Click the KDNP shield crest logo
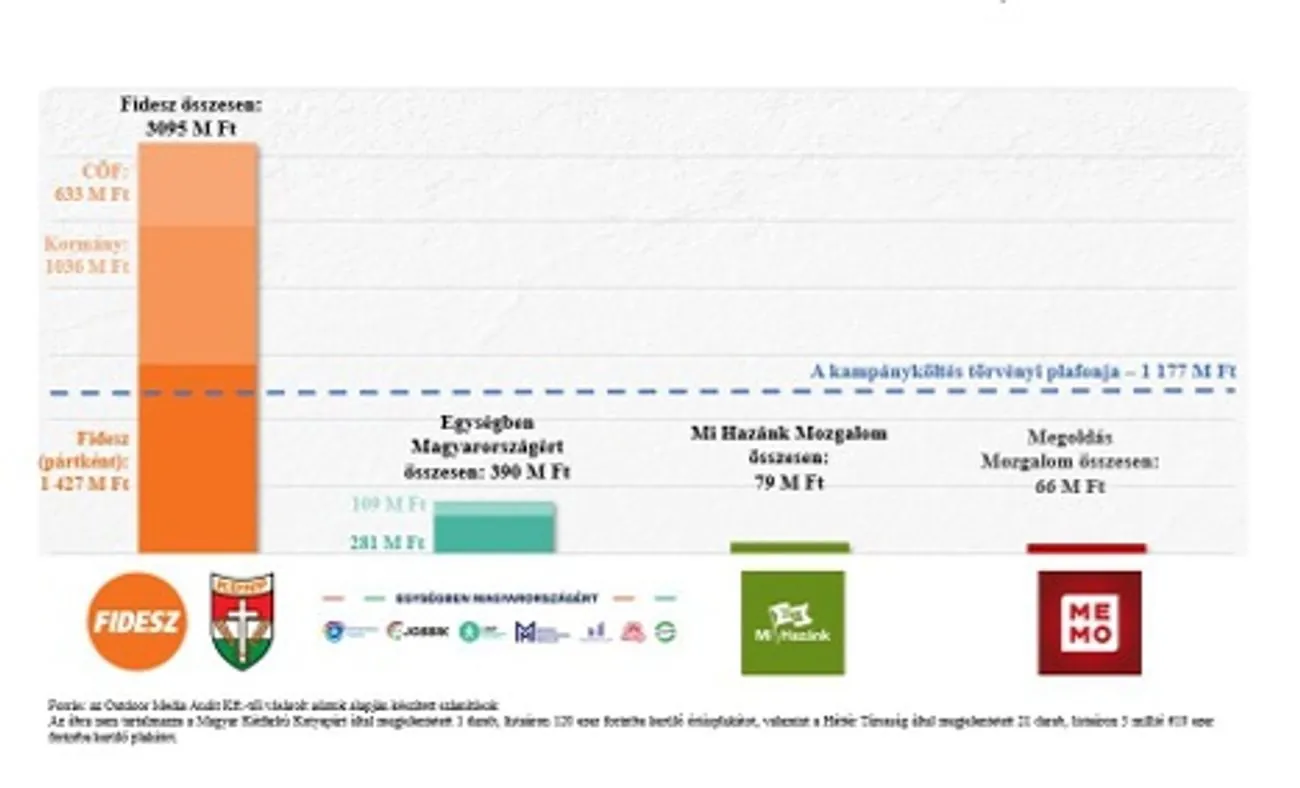This screenshot has height=788, width=1300. pyautogui.click(x=241, y=621)
